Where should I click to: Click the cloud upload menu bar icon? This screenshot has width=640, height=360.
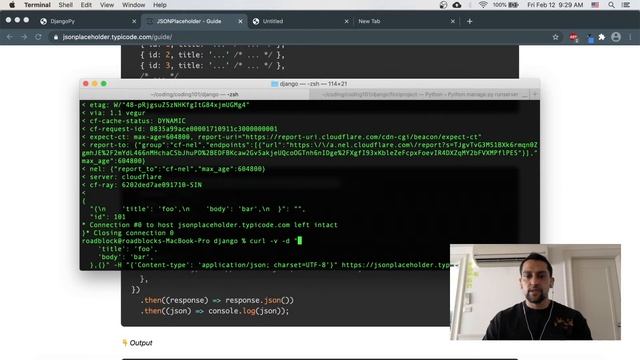(457, 5)
